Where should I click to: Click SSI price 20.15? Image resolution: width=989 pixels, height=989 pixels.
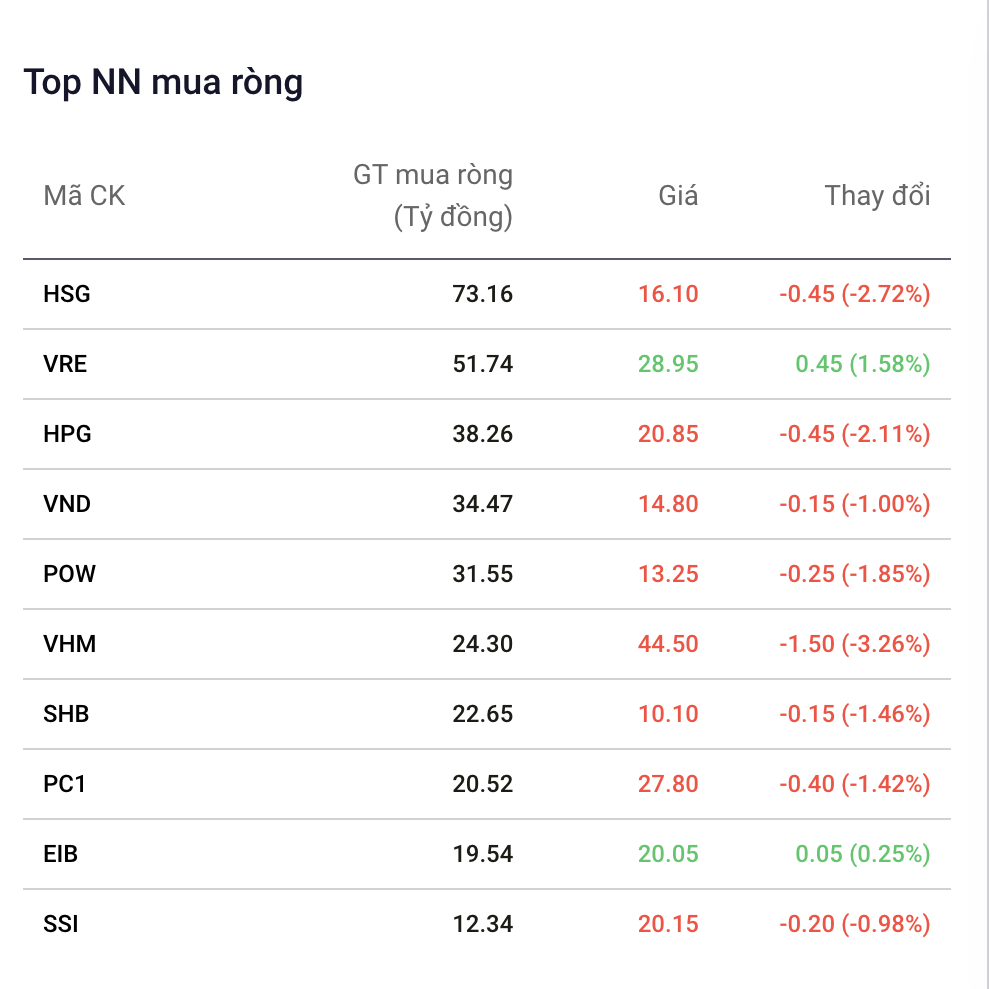[668, 924]
